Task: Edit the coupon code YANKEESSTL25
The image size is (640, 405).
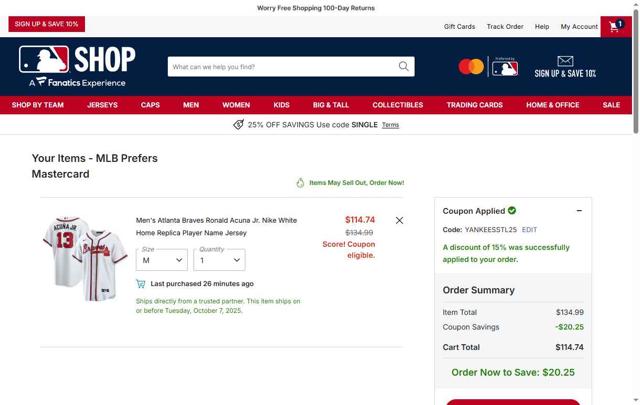Action: tap(529, 229)
